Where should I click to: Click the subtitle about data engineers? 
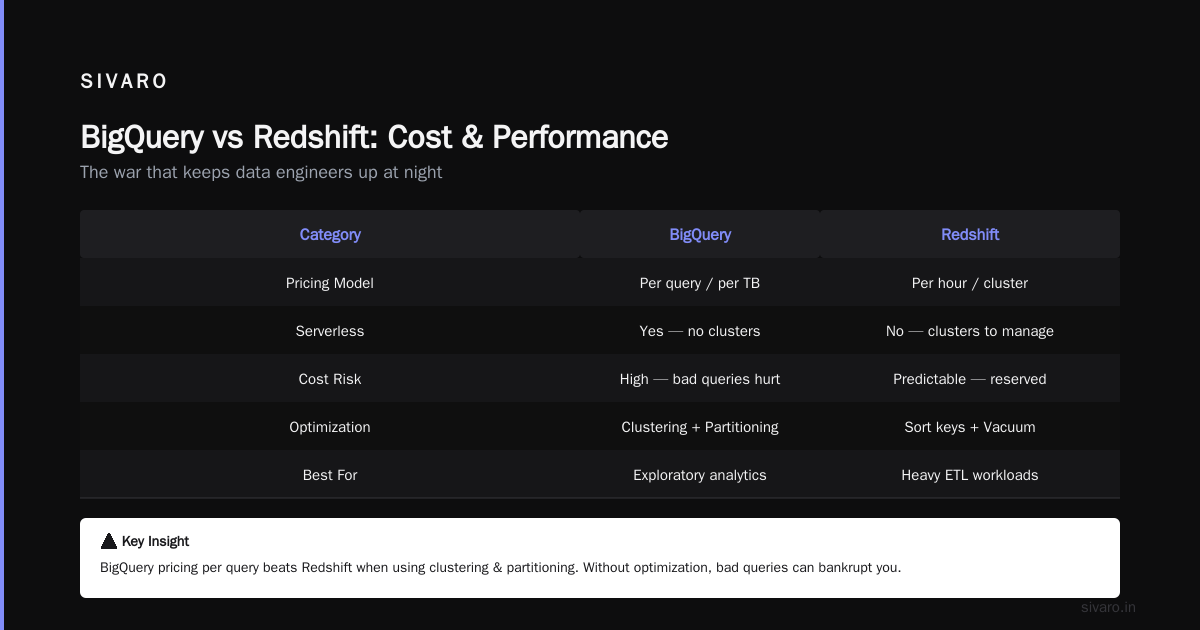coord(261,172)
